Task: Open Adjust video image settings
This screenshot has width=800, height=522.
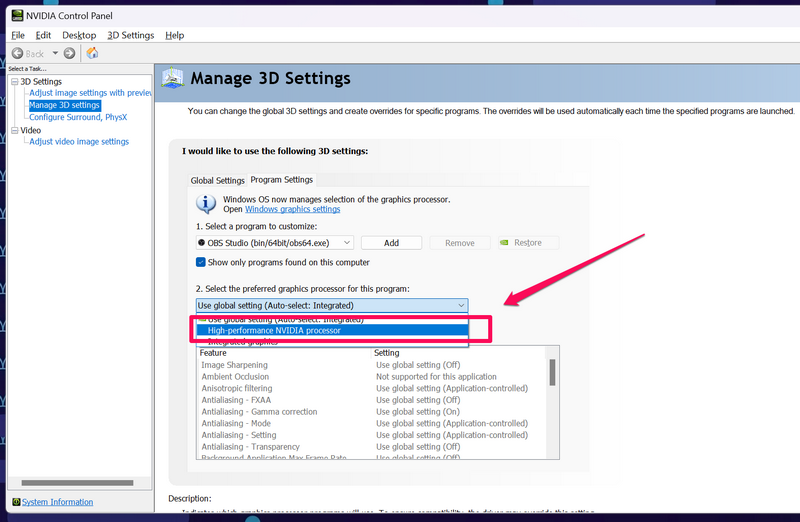Action: click(x=79, y=142)
